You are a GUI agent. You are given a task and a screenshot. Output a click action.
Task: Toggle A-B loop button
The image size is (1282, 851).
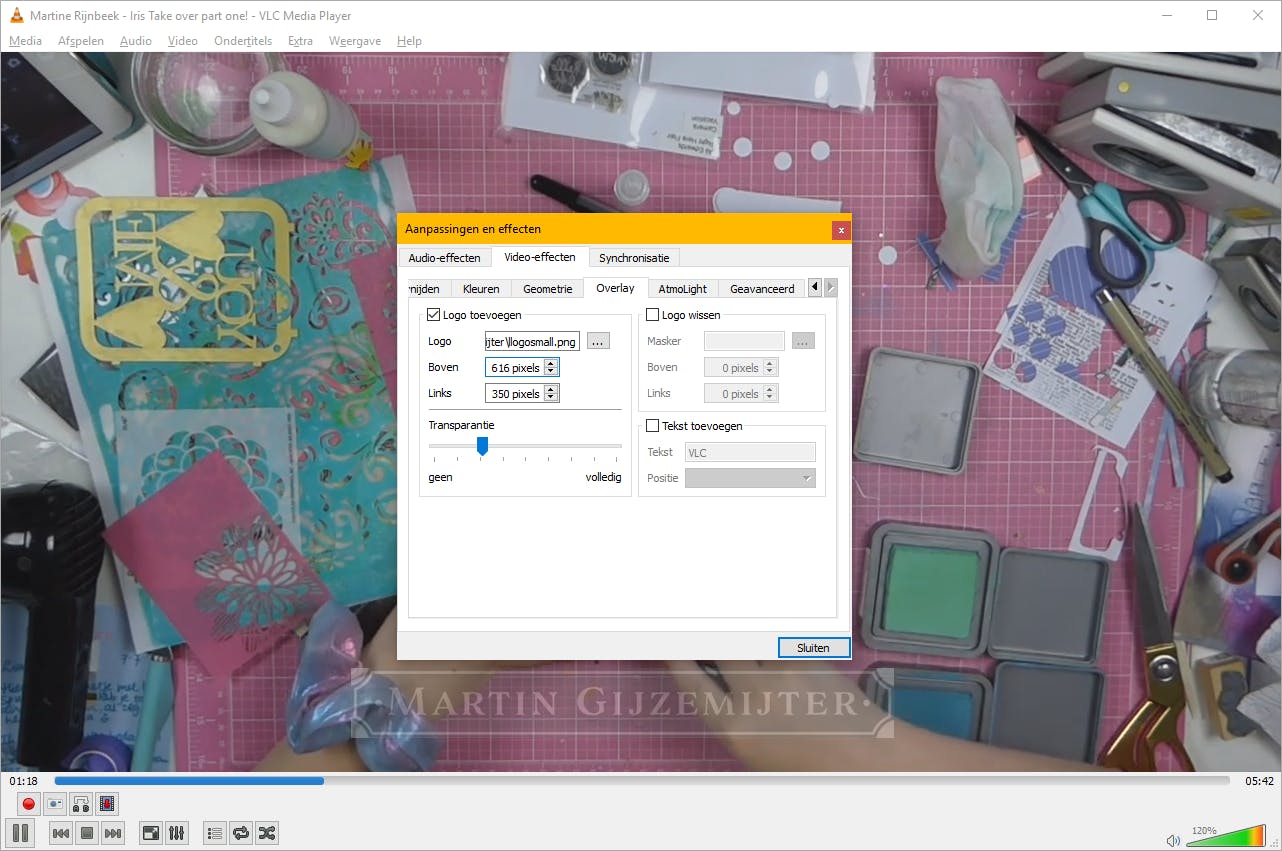(81, 803)
